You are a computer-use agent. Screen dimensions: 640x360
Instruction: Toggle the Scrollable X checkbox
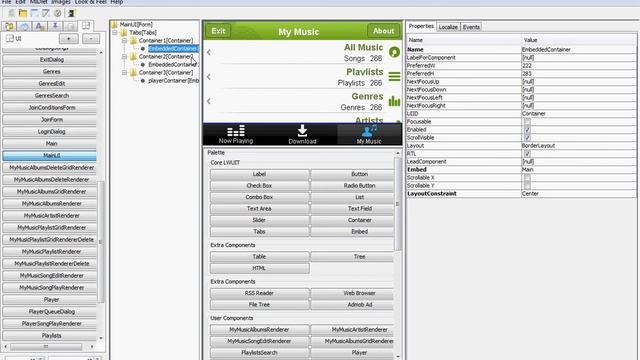click(527, 178)
